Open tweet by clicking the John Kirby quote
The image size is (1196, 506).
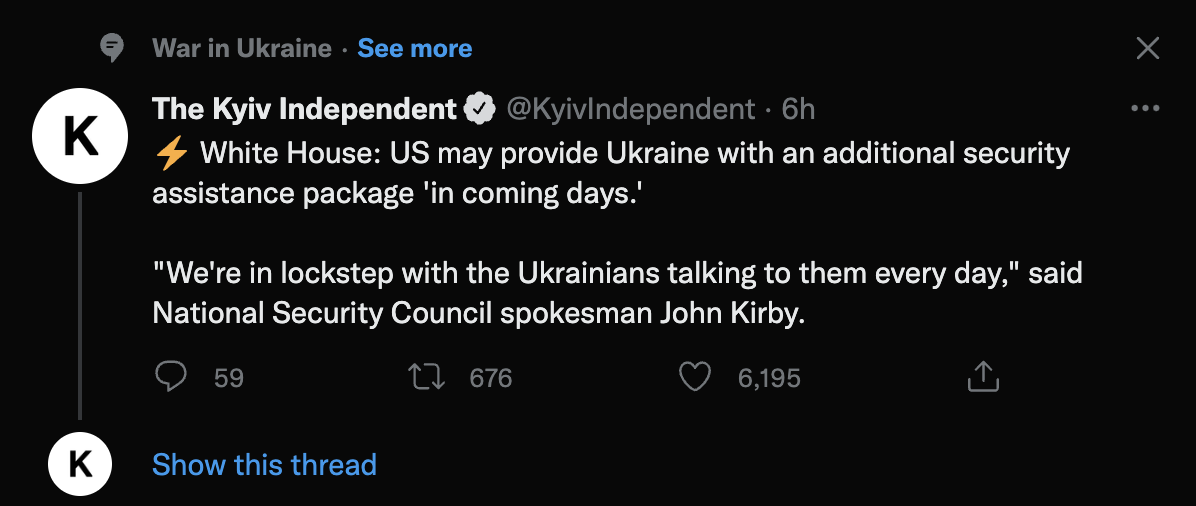(x=616, y=292)
